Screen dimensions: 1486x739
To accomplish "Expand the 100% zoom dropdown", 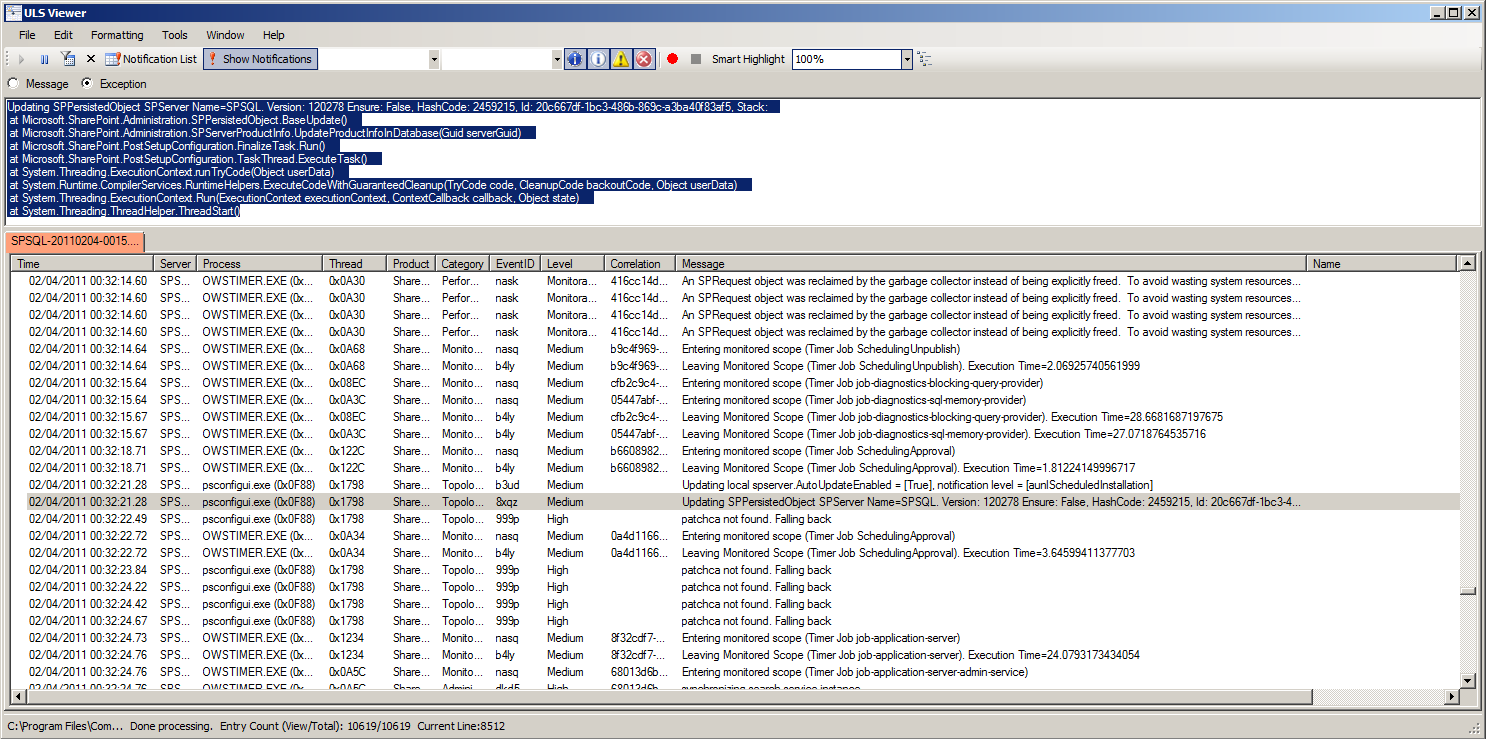I will [907, 59].
